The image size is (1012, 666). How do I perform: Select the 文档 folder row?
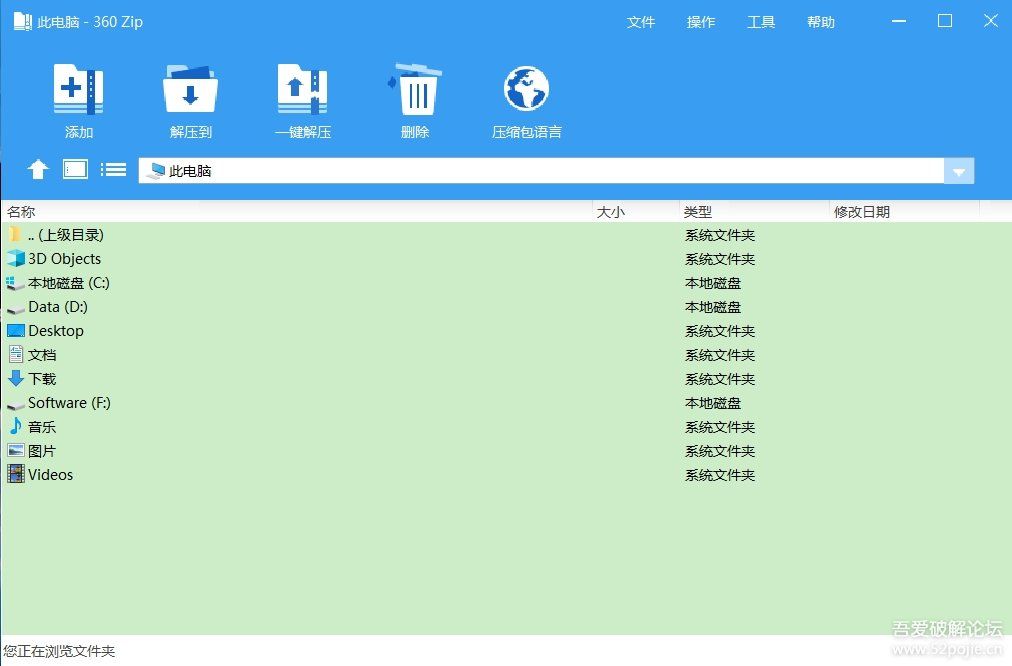[506, 354]
